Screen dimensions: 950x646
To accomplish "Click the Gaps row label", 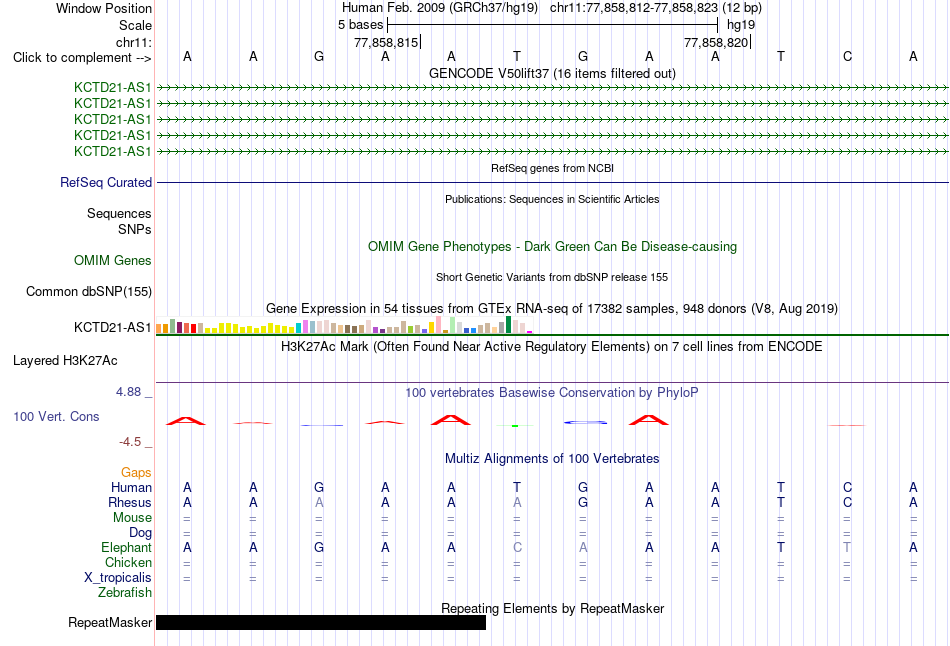I will click(136, 472).
